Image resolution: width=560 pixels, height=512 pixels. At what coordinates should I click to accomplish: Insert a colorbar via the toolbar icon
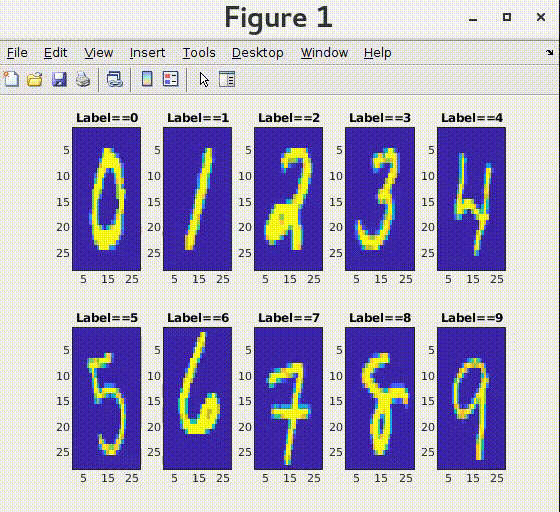[x=147, y=79]
